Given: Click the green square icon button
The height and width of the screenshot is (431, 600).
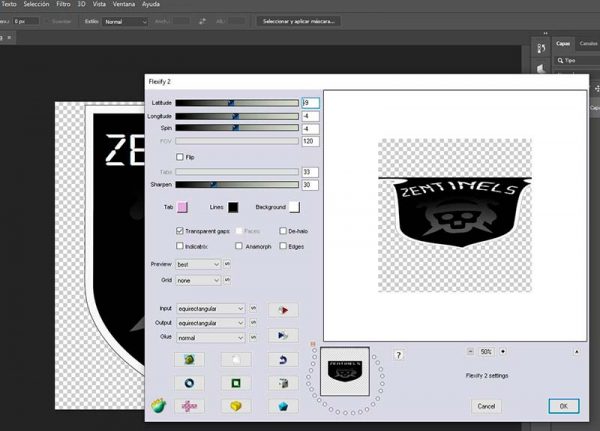Looking at the screenshot, I should click(x=235, y=382).
